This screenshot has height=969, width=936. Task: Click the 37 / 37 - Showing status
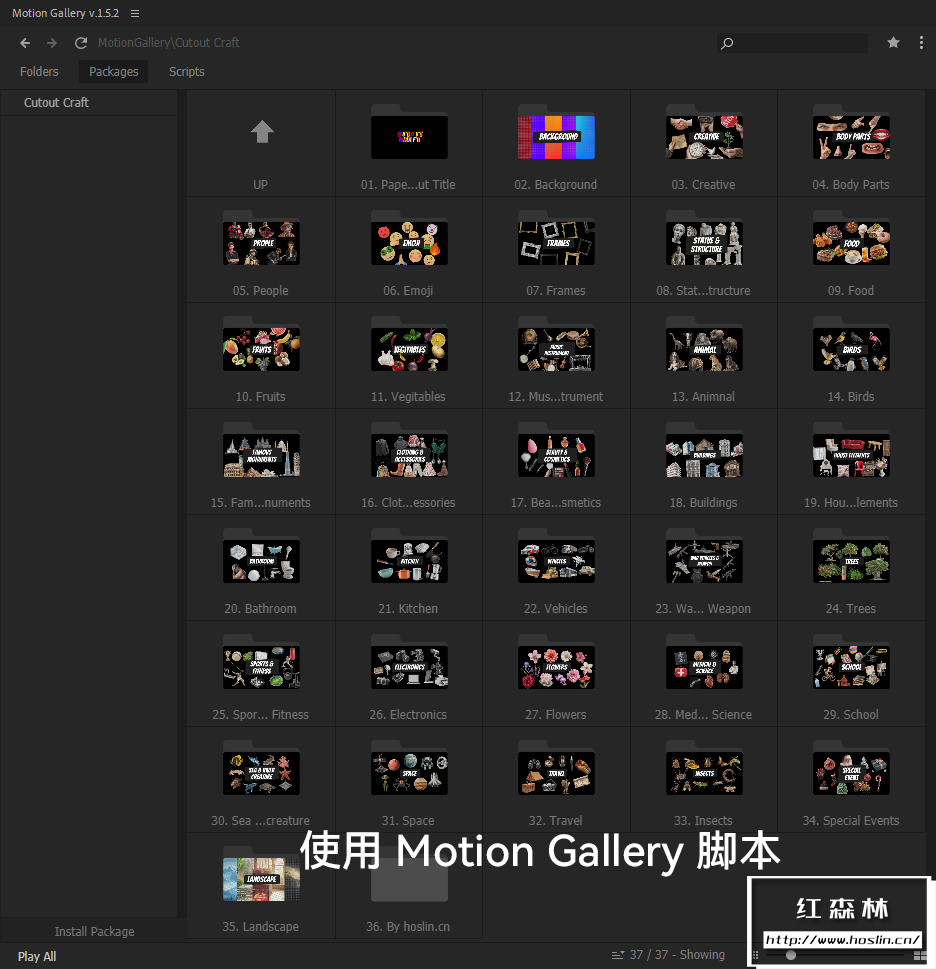[677, 955]
